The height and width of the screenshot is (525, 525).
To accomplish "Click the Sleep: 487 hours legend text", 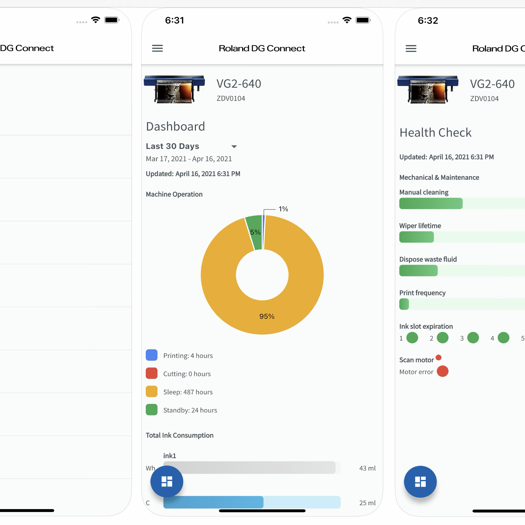I will (188, 392).
